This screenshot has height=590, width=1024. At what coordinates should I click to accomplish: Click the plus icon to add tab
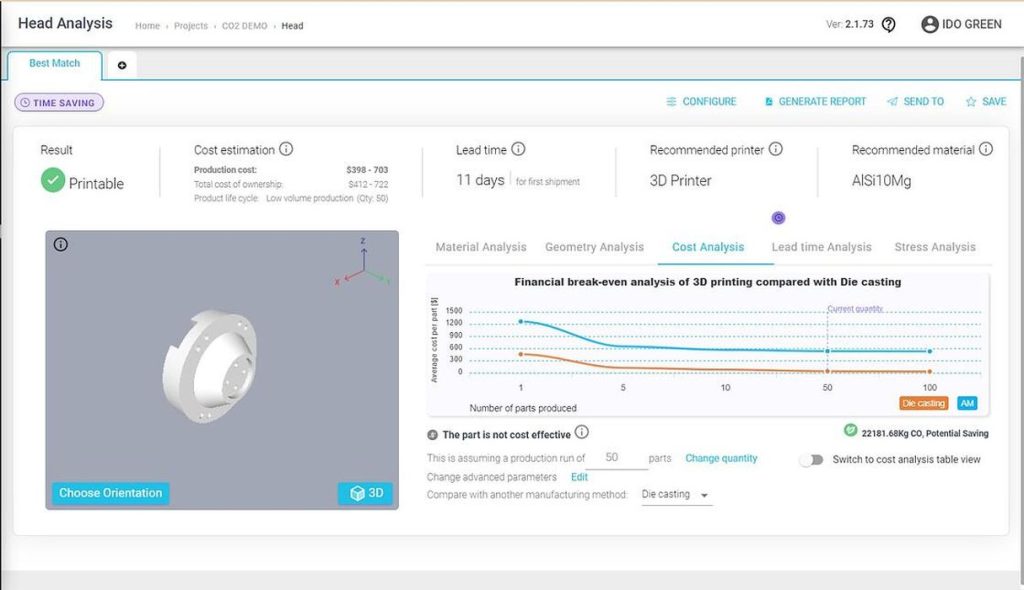(122, 65)
